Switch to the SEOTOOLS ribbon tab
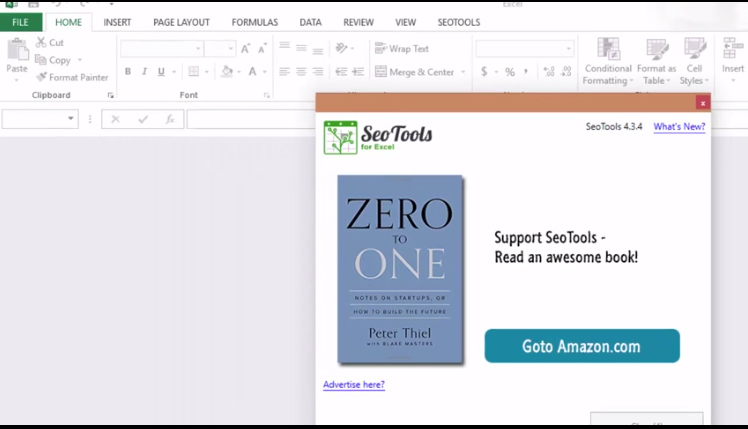 click(458, 22)
